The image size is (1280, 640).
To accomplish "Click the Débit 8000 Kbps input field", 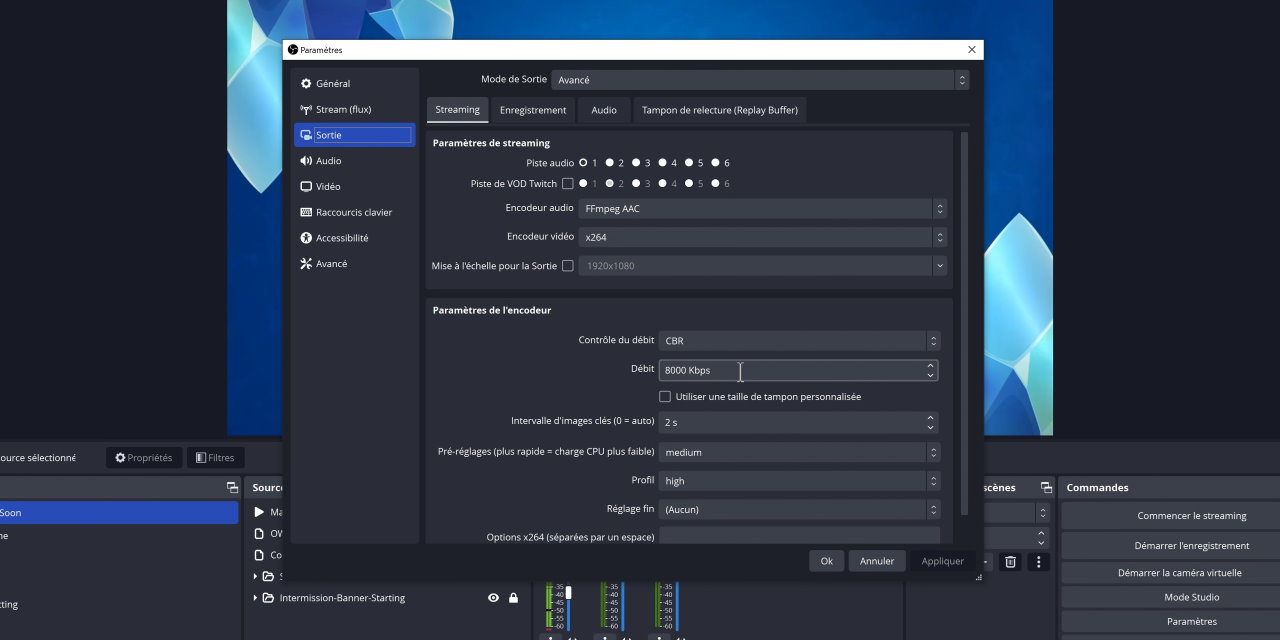I will pyautogui.click(x=790, y=370).
